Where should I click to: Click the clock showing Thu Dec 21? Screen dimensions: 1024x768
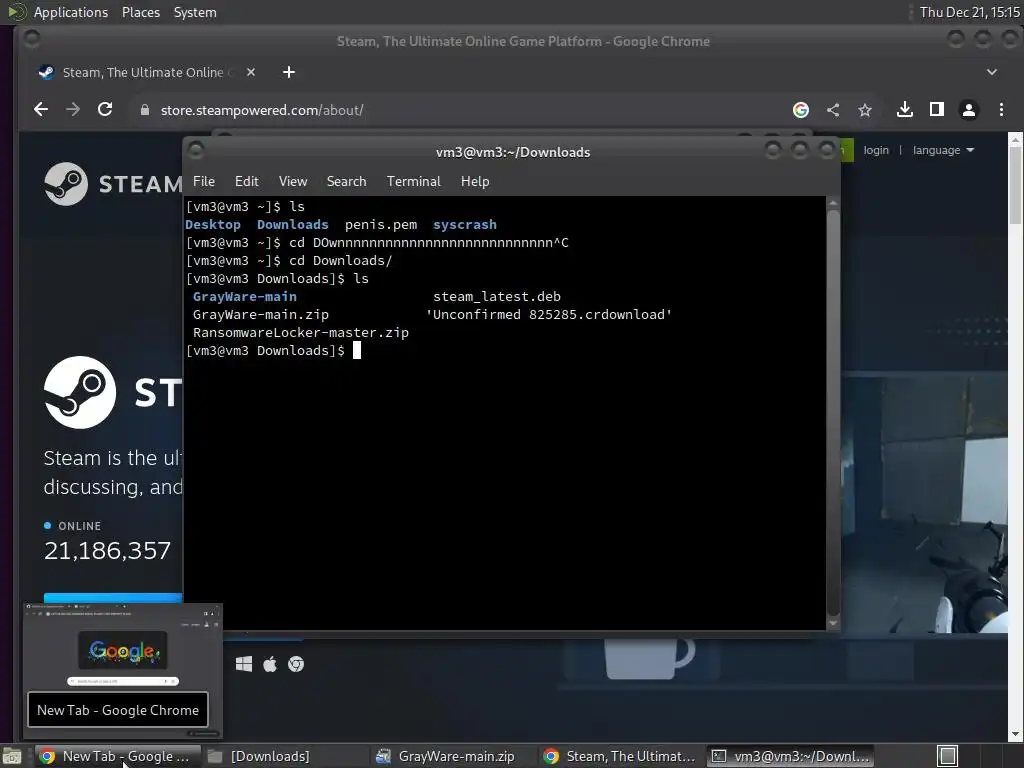pos(969,12)
